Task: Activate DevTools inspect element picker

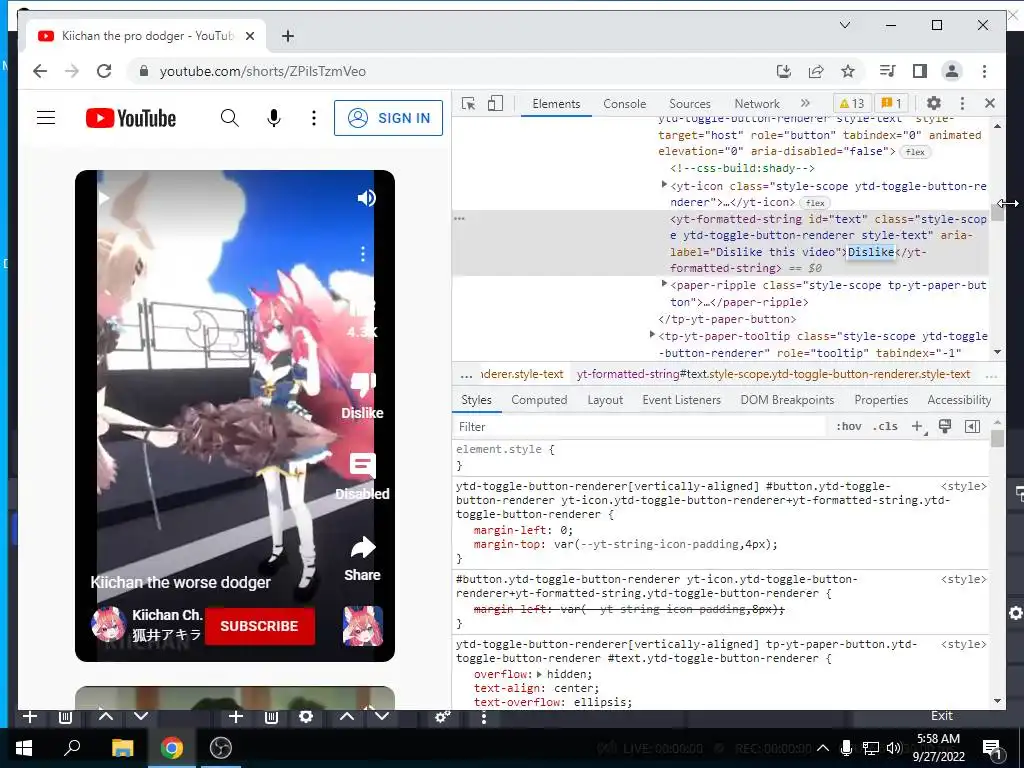Action: pos(468,103)
